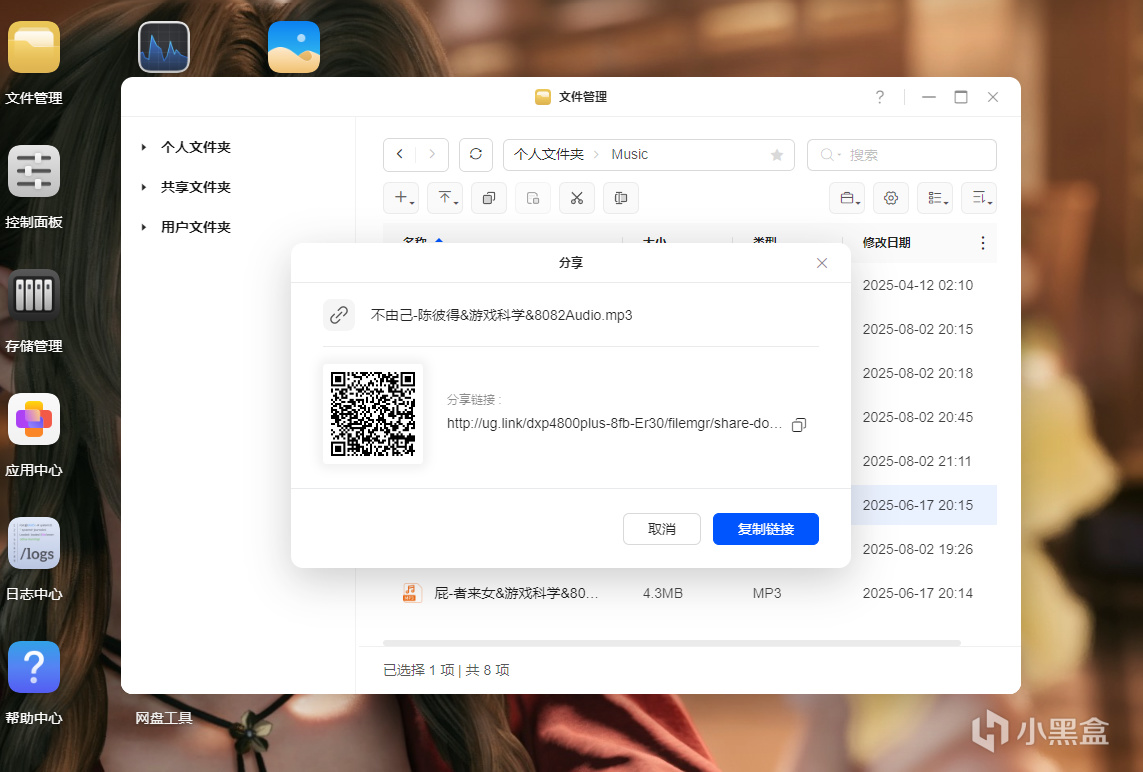Click the scissors cut icon
Screen dimensions: 1143x772
coord(577,198)
